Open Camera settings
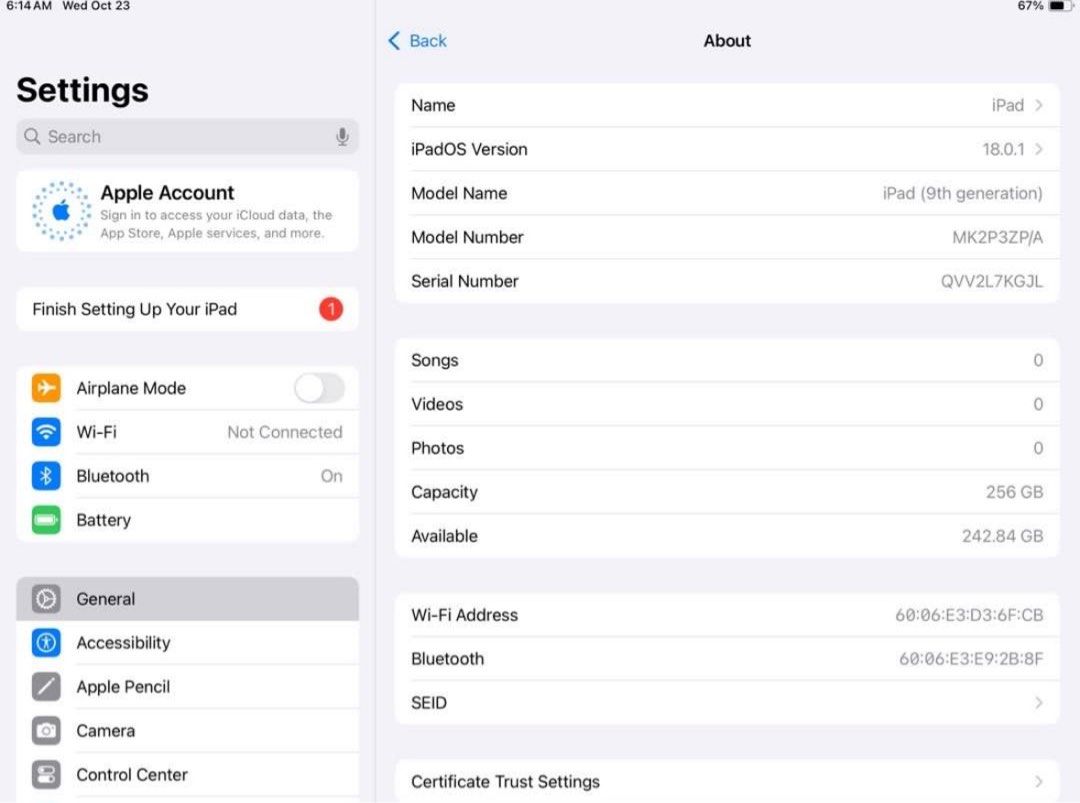This screenshot has height=803, width=1080. [x=187, y=731]
